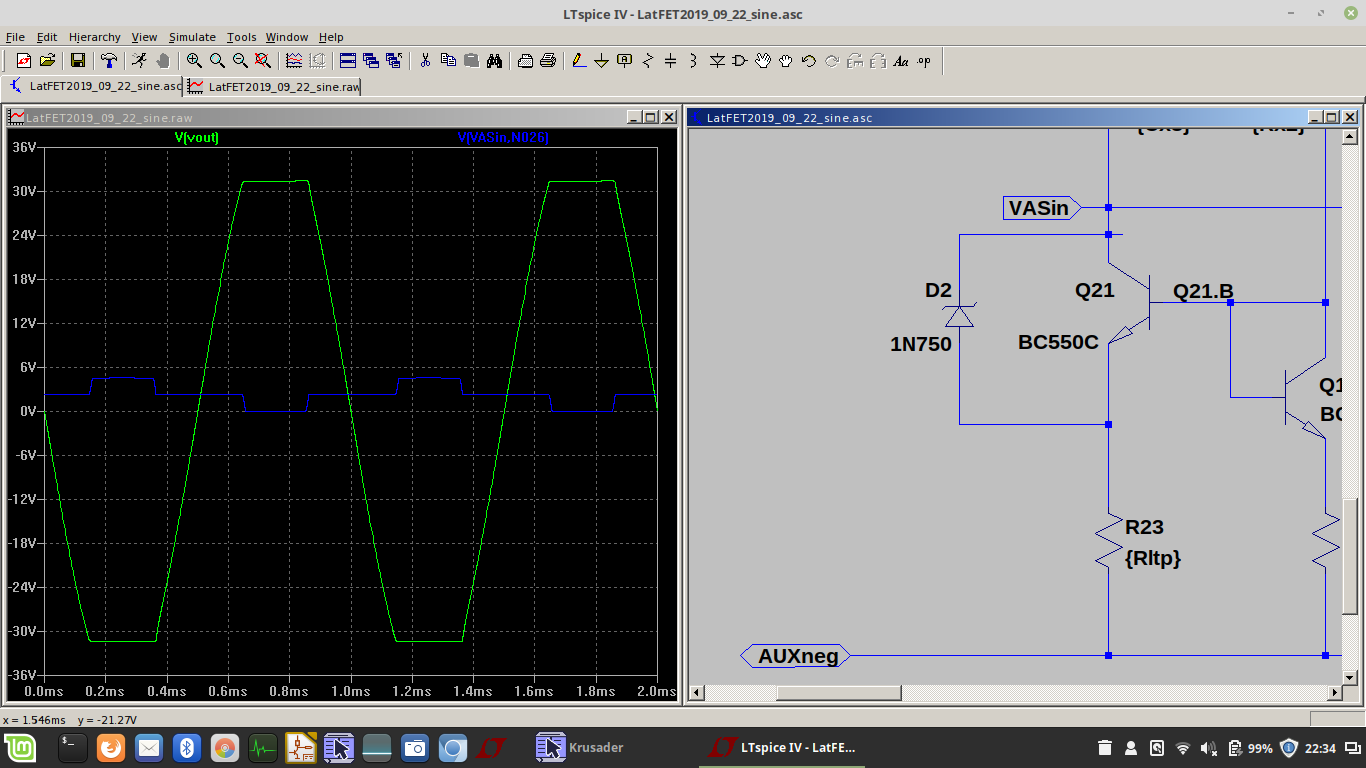The image size is (1366, 768).
Task: Launch Firefox from the taskbar
Action: click(x=111, y=748)
